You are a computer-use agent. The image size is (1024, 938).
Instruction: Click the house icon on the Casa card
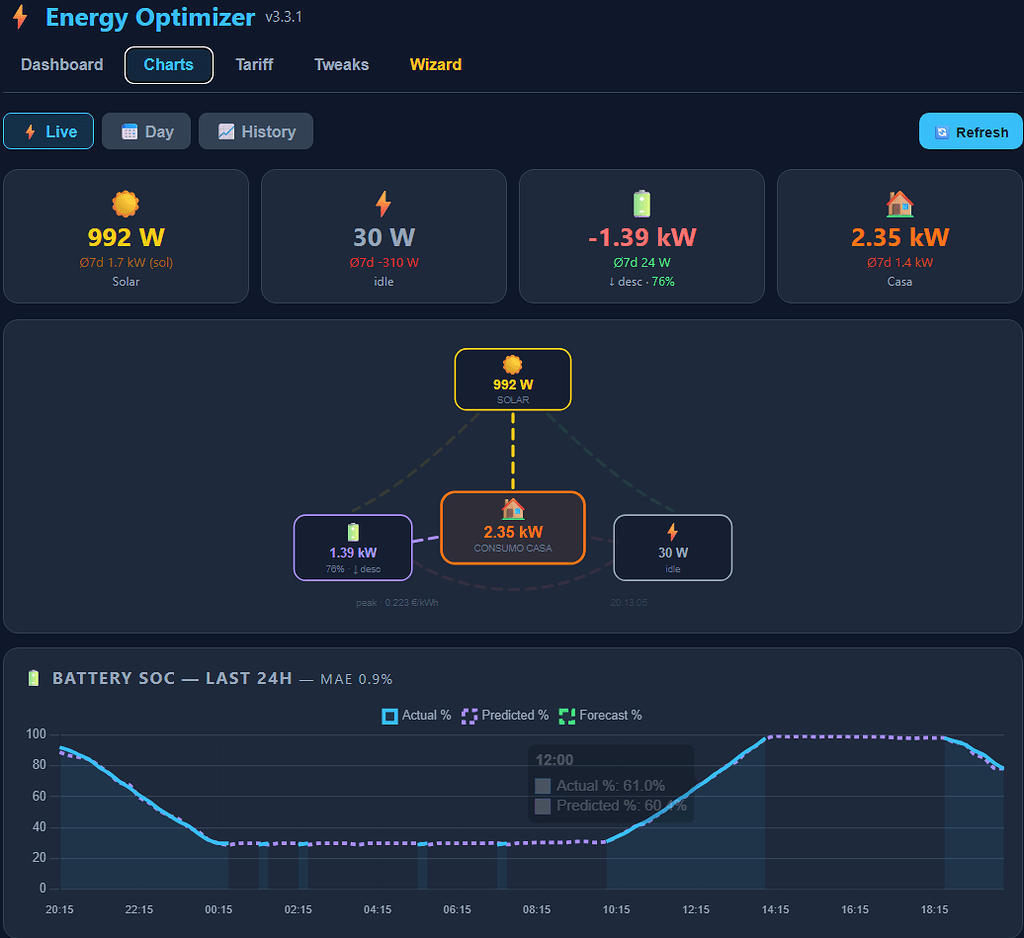point(899,202)
